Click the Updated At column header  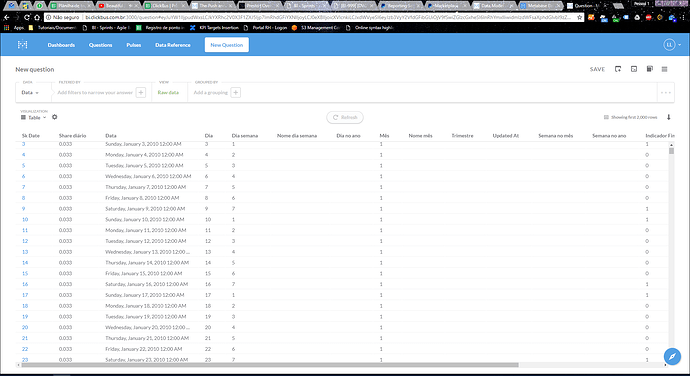coord(506,136)
